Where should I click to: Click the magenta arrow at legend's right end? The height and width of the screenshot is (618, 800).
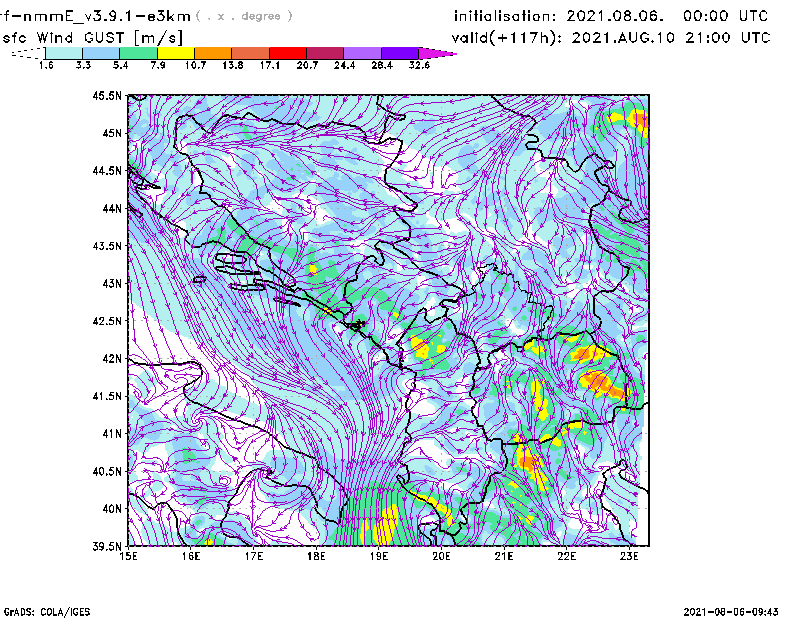point(437,52)
